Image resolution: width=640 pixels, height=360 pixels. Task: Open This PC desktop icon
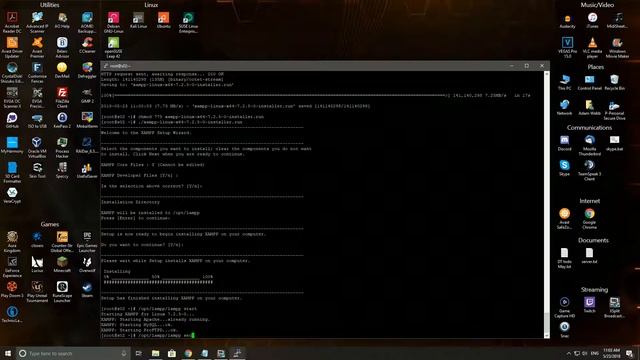pos(564,82)
